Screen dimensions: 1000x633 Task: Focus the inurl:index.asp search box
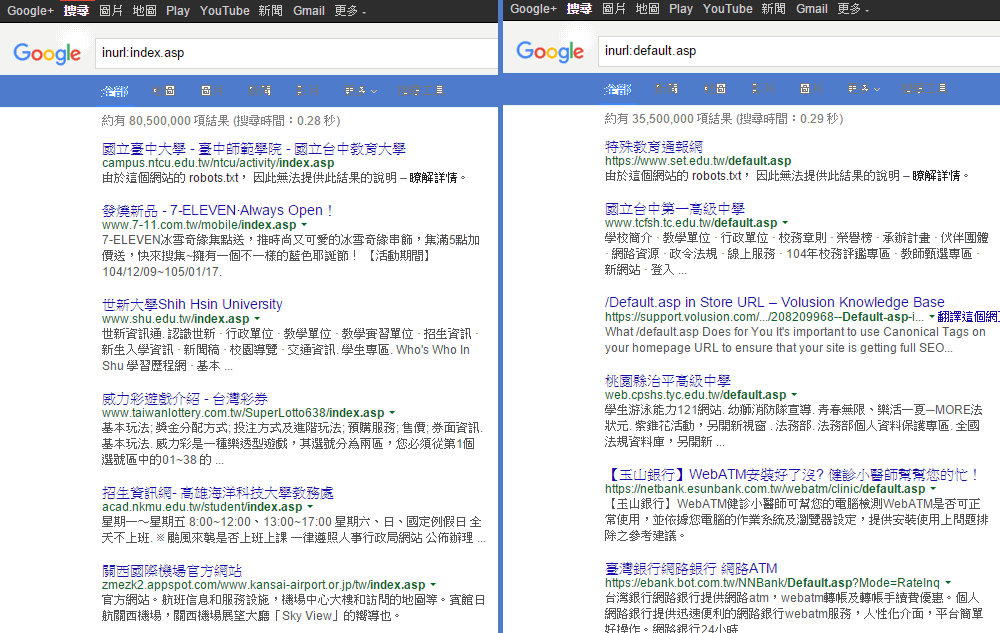pos(297,53)
